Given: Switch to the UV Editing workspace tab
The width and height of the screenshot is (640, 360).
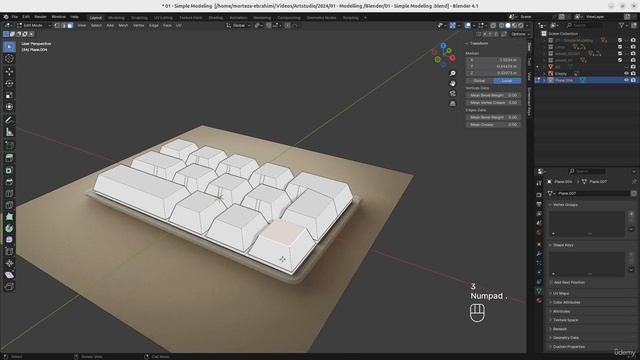Looking at the screenshot, I should [163, 18].
